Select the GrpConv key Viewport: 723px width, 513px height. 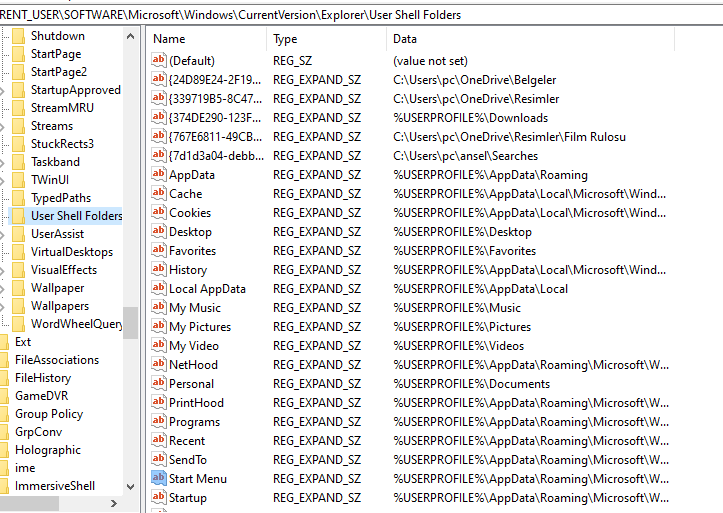38,432
